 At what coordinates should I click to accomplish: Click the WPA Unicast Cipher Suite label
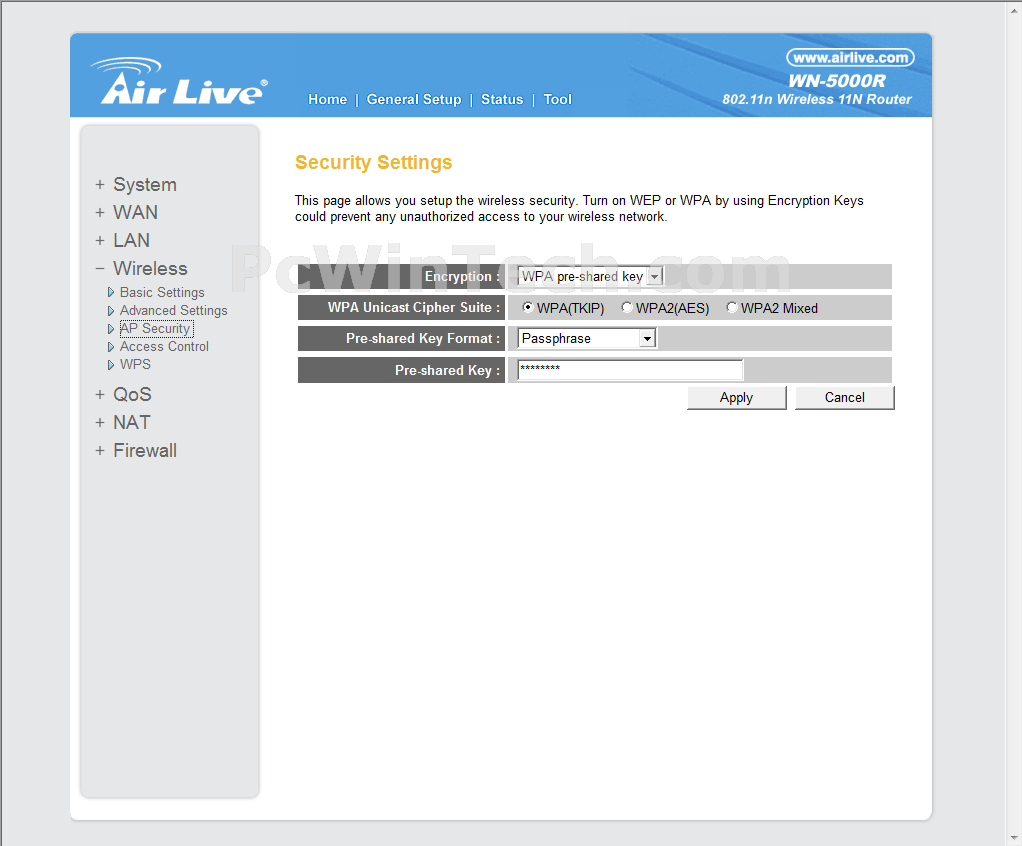[414, 308]
